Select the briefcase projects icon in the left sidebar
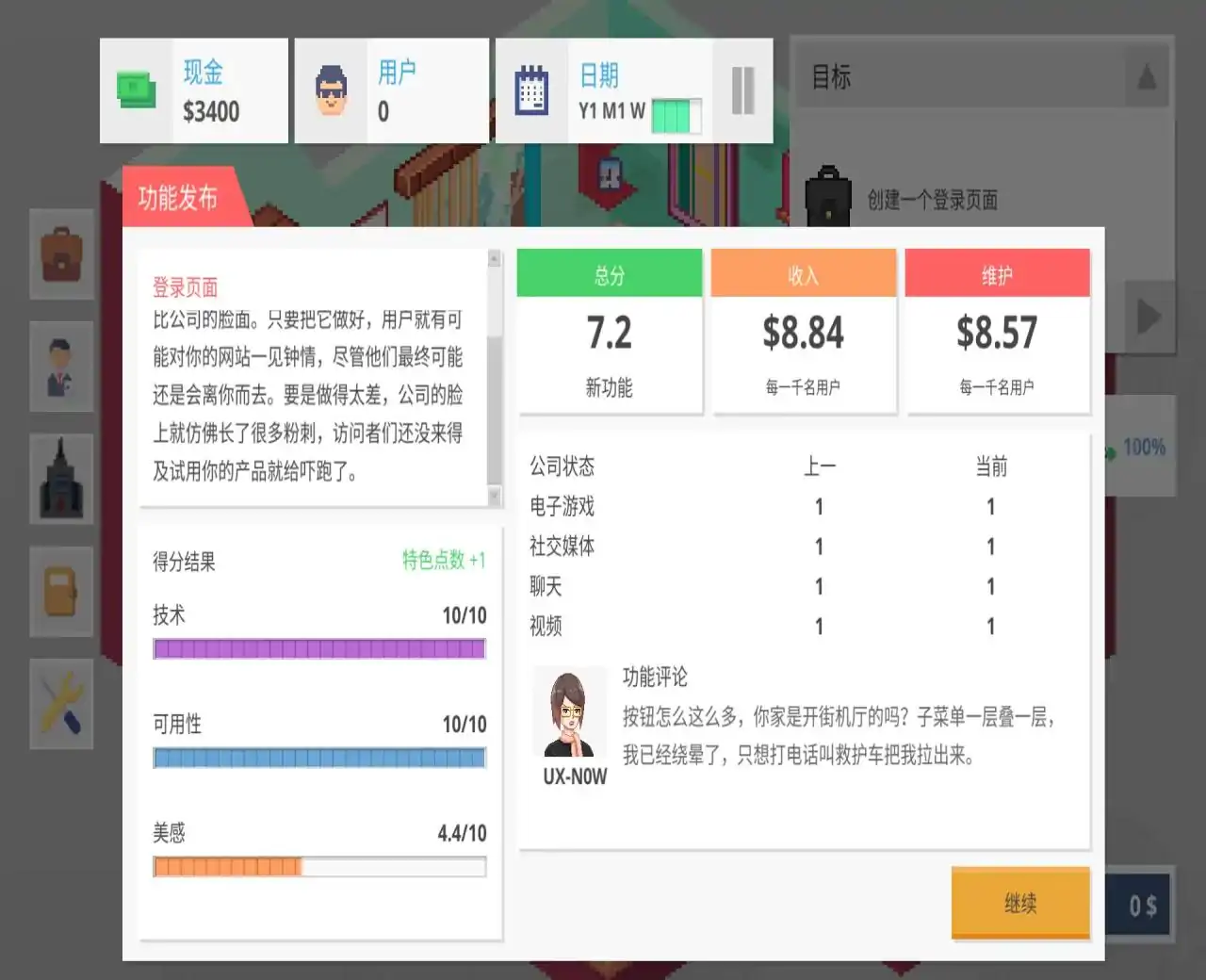 60,253
